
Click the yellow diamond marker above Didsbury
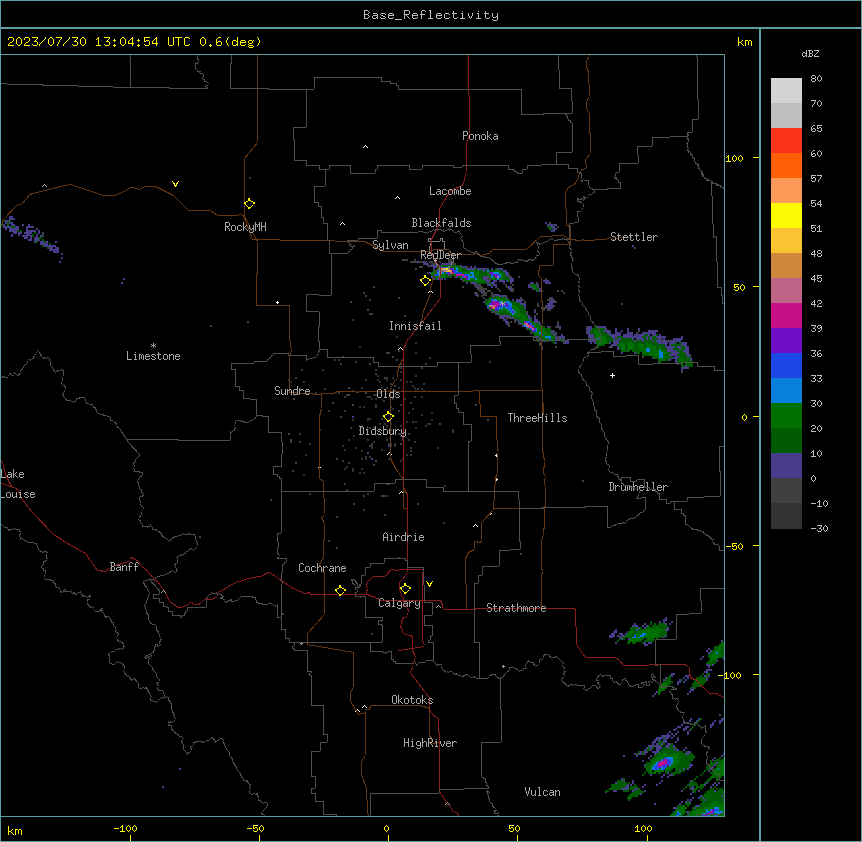tap(388, 417)
